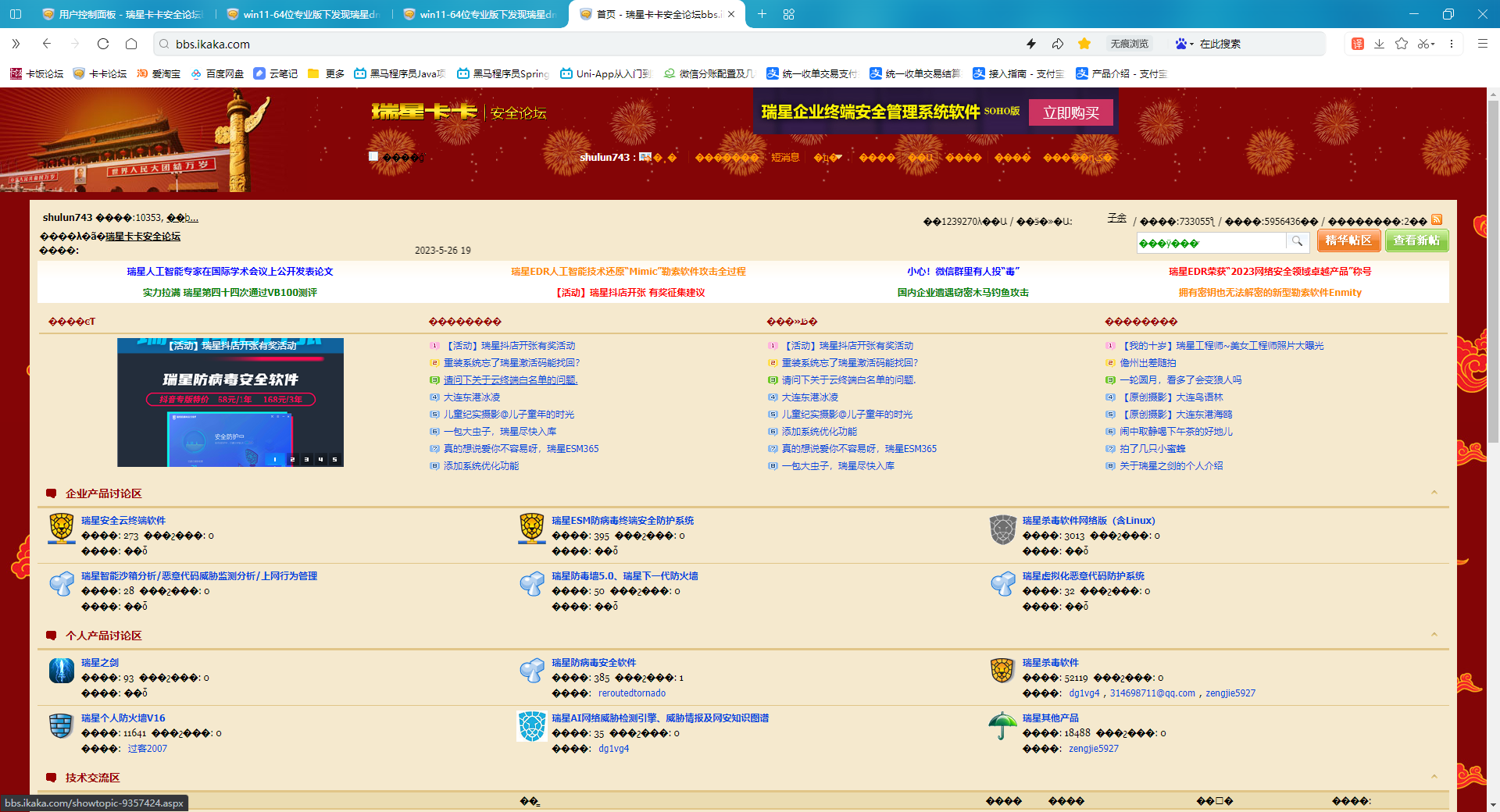Image resolution: width=1500 pixels, height=812 pixels.
Task: Collapse the 企业产品讨论区 section
Action: tap(1434, 493)
